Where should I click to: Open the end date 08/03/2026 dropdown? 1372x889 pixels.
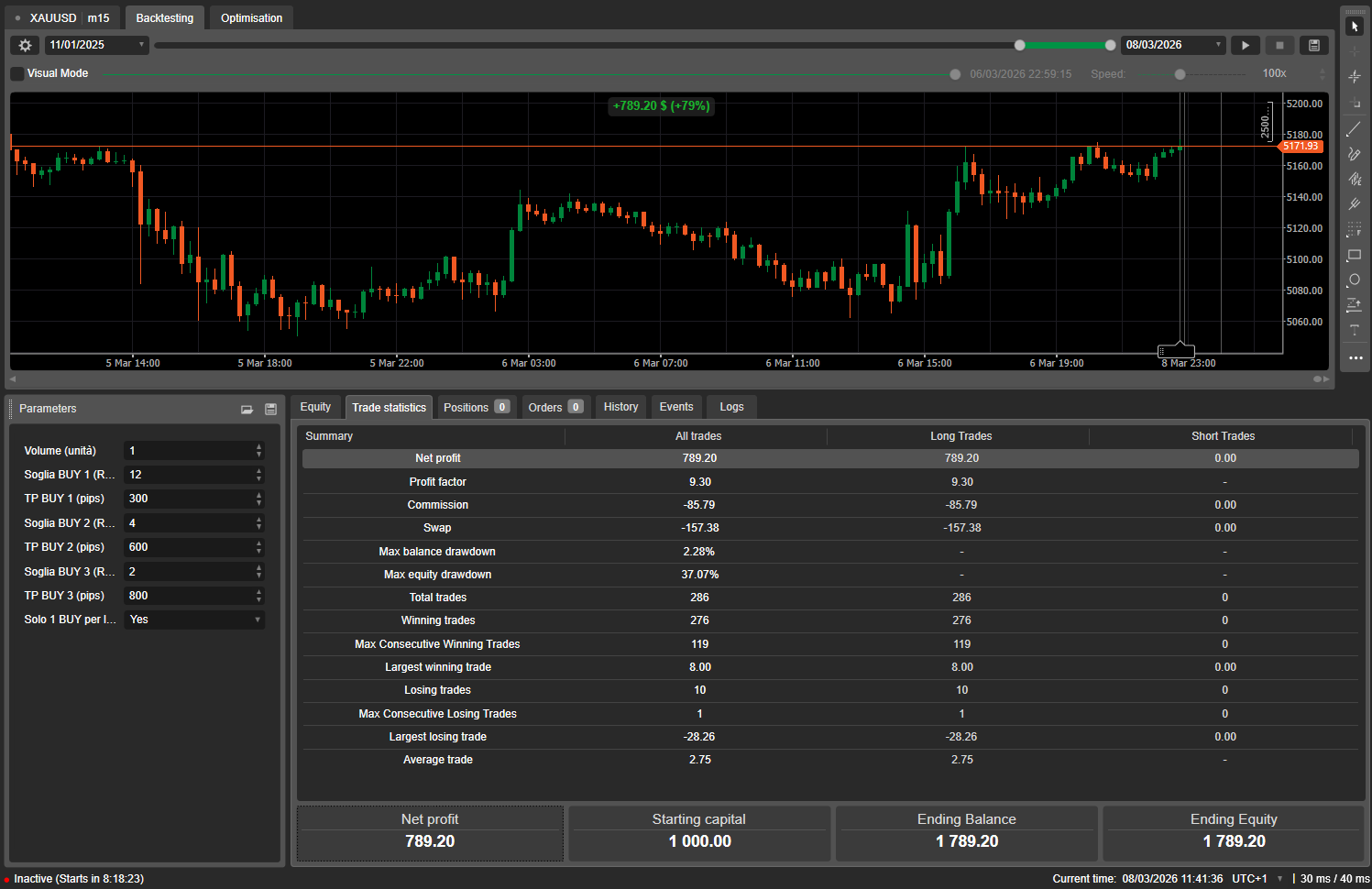[x=1172, y=45]
